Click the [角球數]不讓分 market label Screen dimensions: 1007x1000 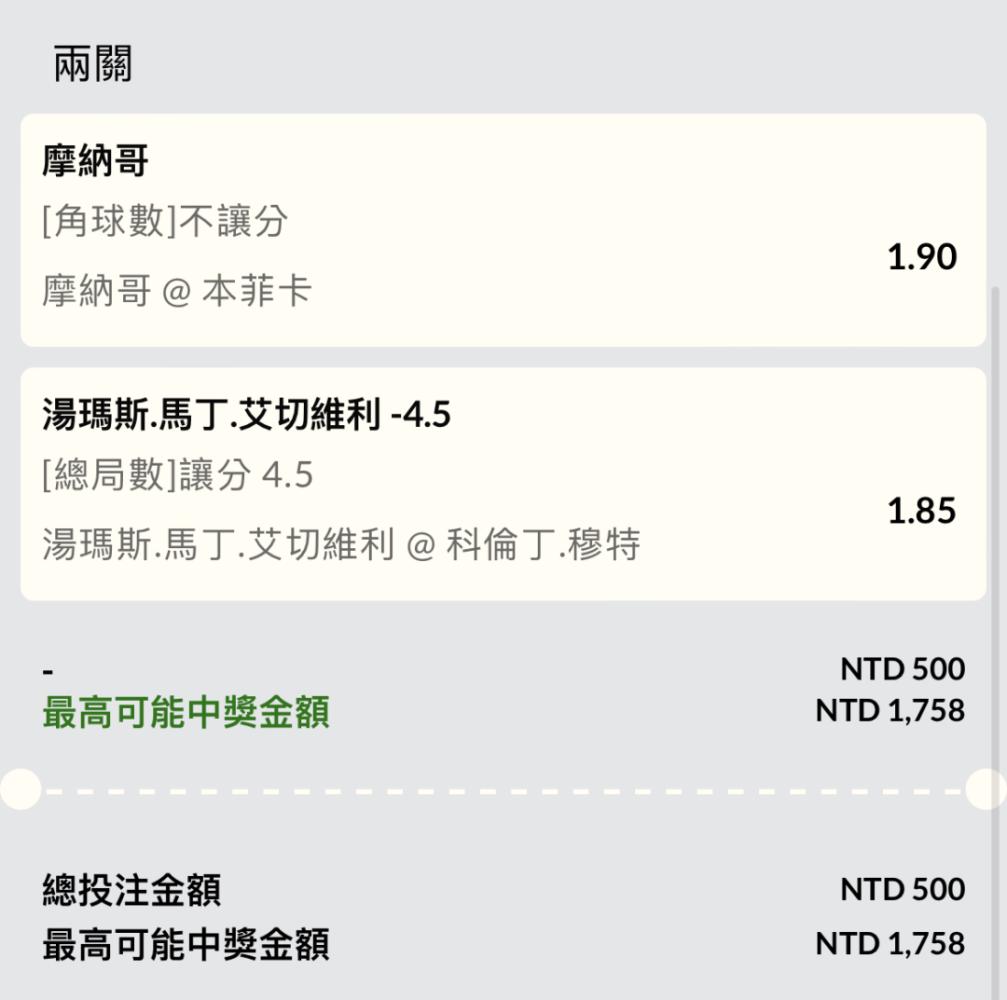[165, 222]
